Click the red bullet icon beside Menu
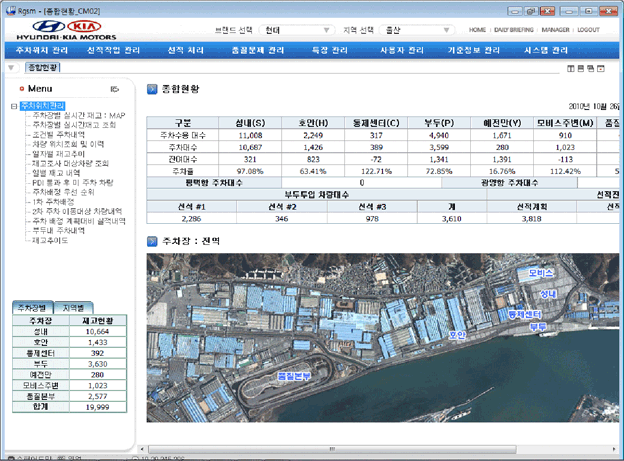The height and width of the screenshot is (461, 624). click(x=21, y=89)
